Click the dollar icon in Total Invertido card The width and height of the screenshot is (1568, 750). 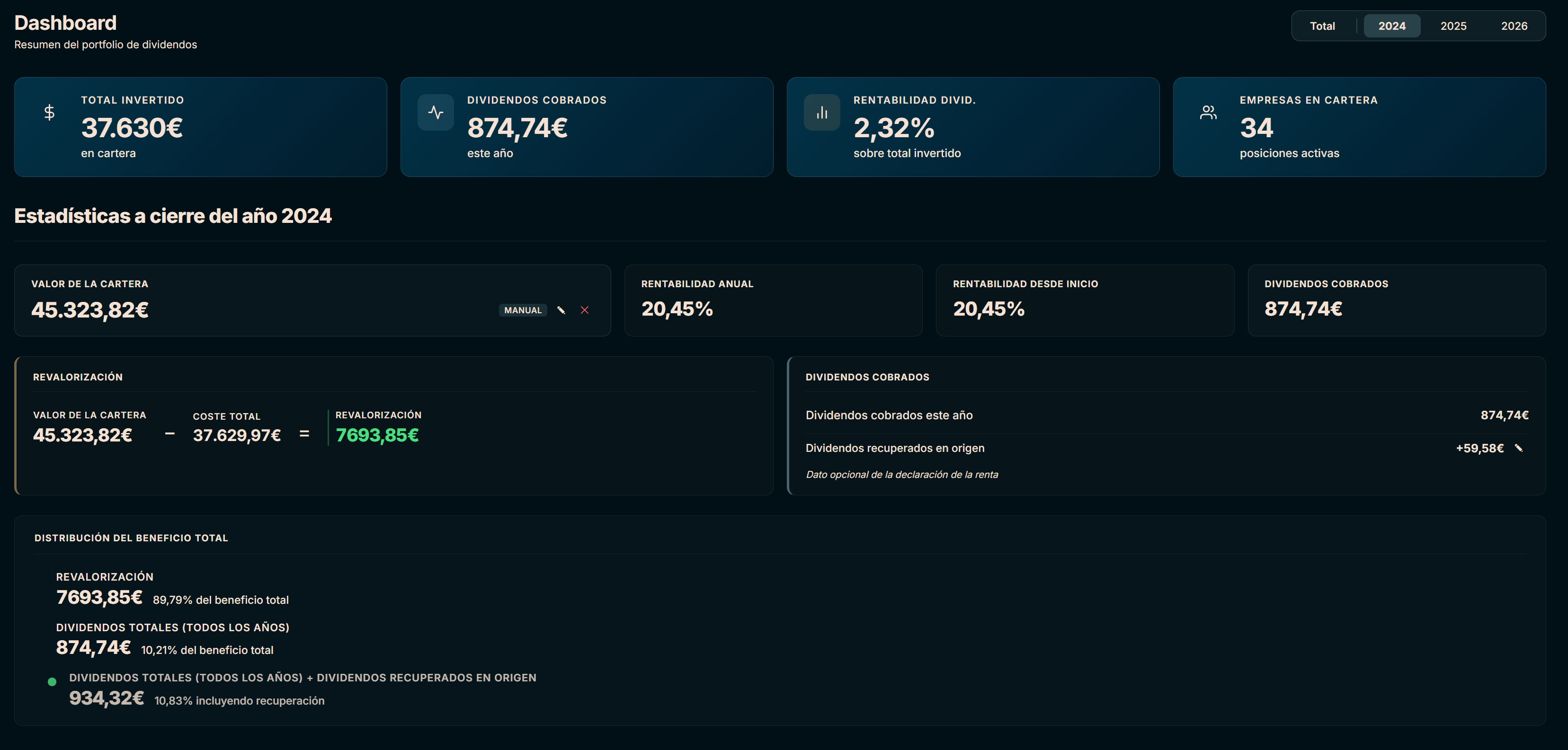(49, 113)
